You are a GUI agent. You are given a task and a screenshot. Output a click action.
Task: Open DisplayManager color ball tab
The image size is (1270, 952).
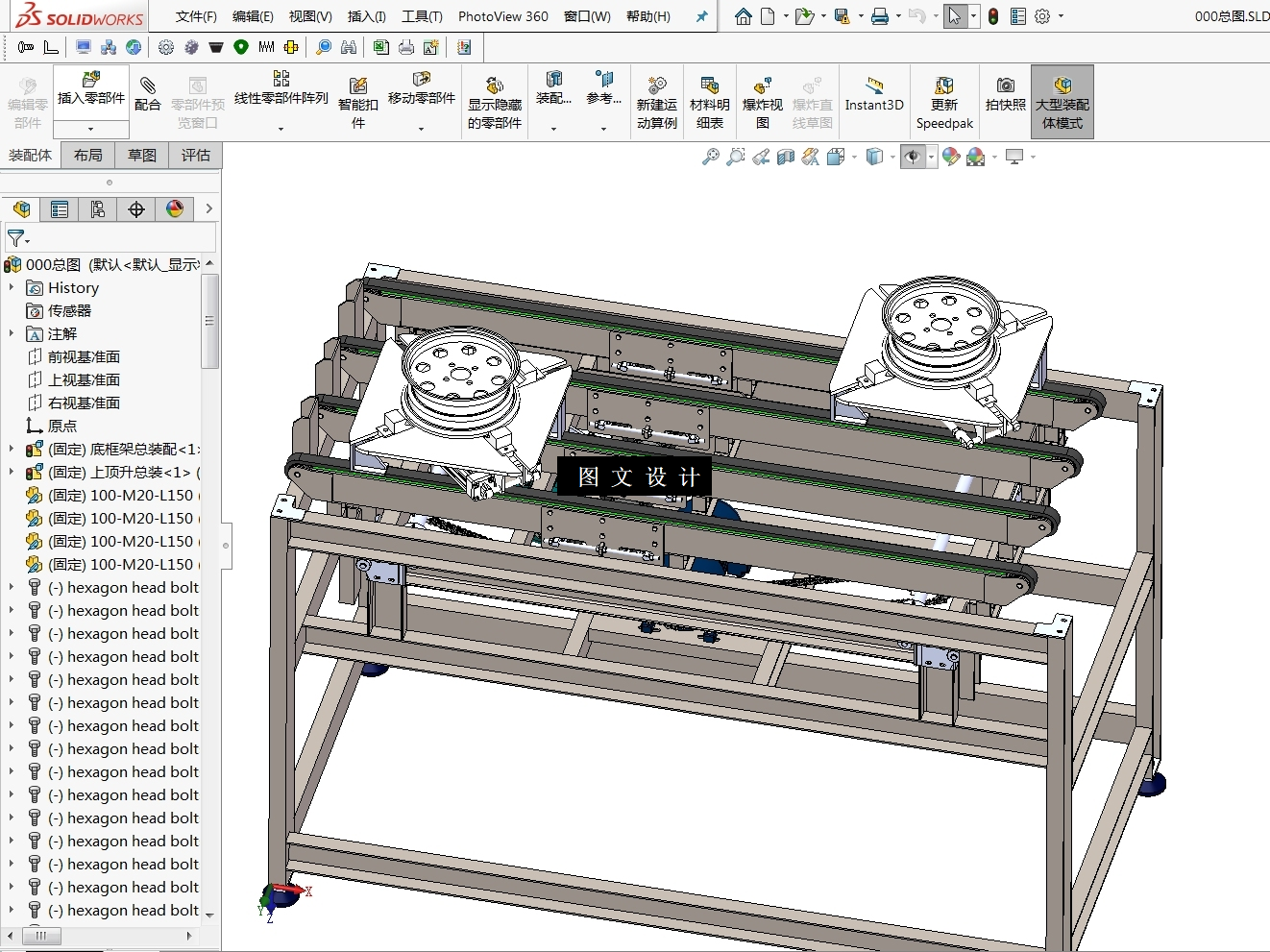pos(175,208)
